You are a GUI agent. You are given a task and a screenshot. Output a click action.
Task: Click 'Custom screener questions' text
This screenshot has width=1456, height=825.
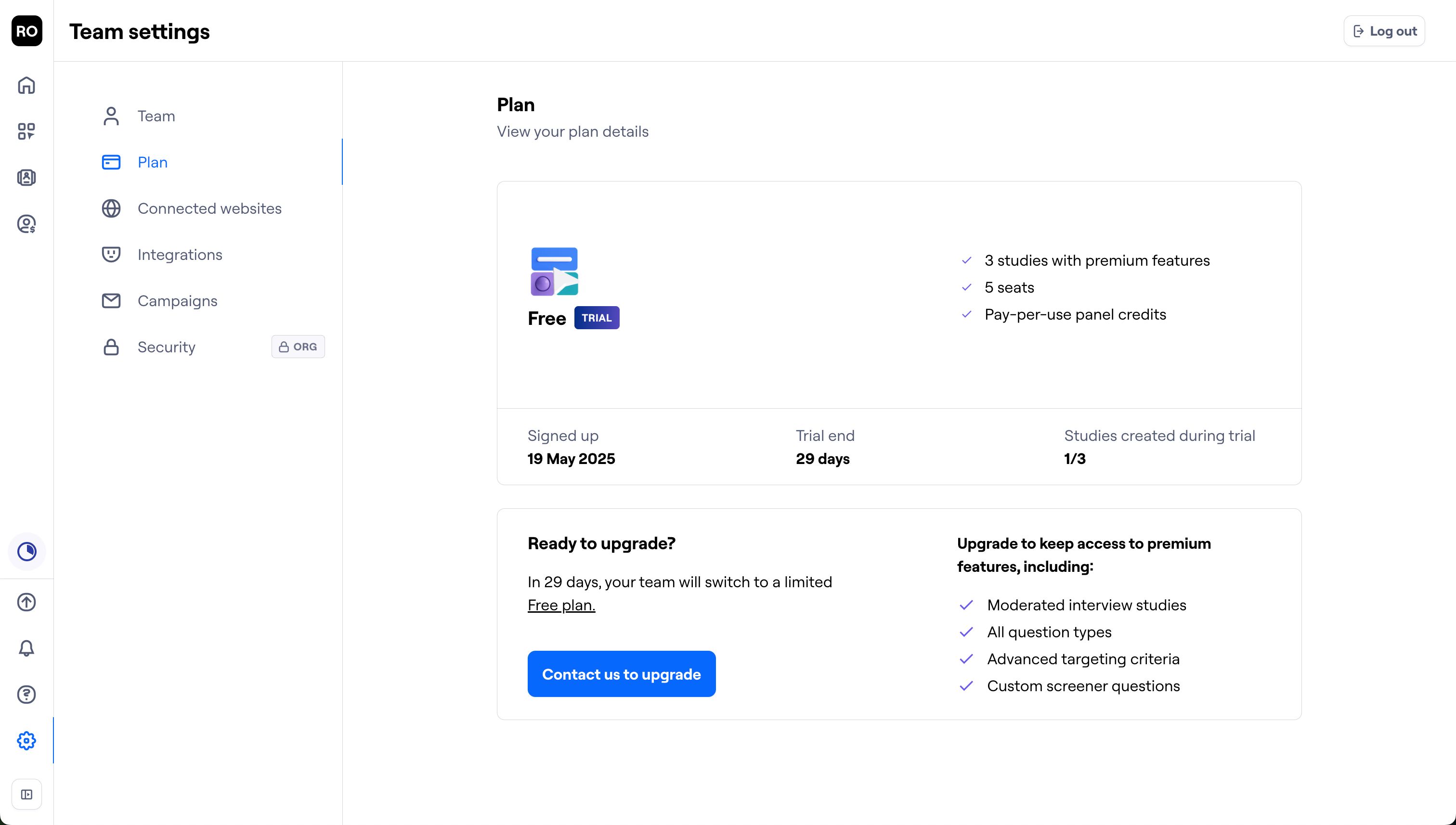click(1083, 686)
